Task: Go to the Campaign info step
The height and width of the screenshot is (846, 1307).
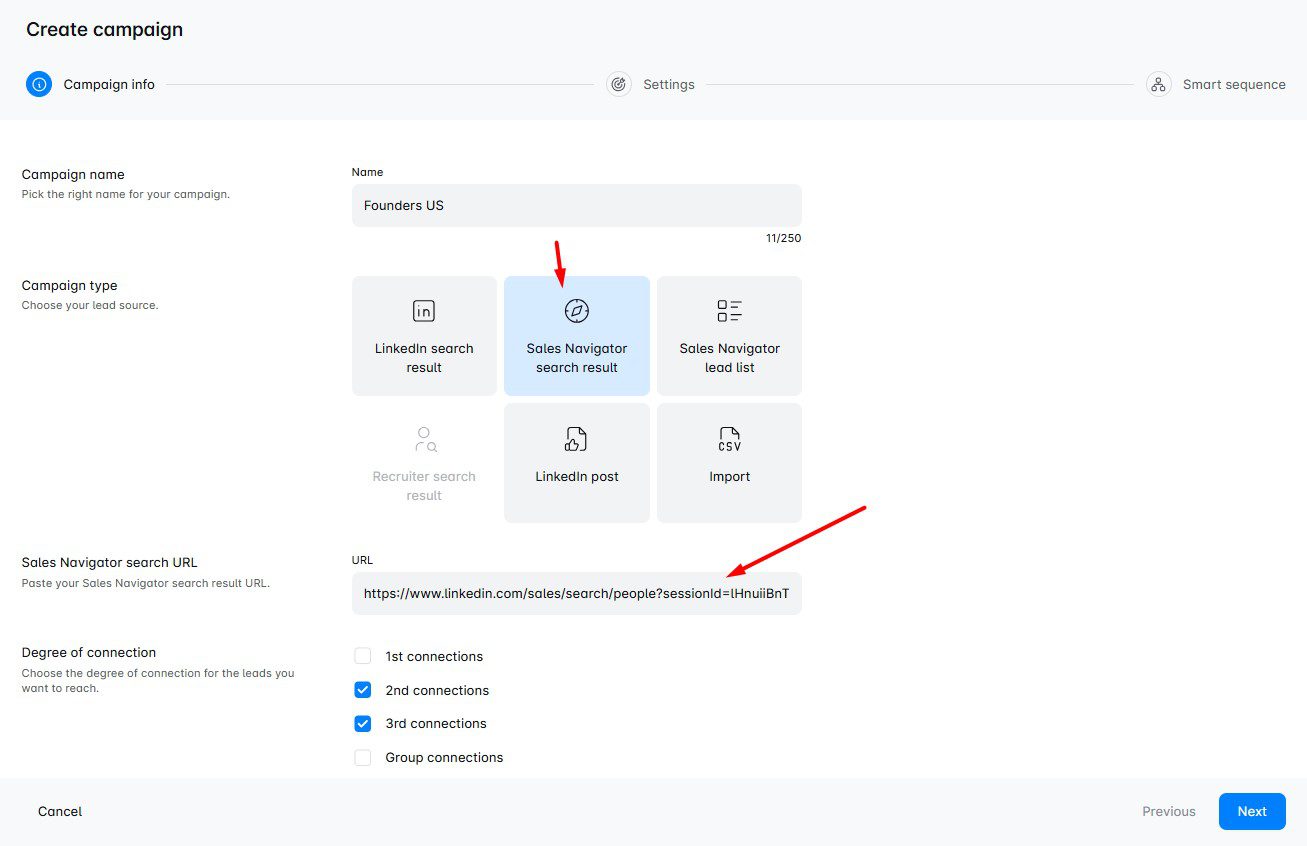Action: point(91,84)
